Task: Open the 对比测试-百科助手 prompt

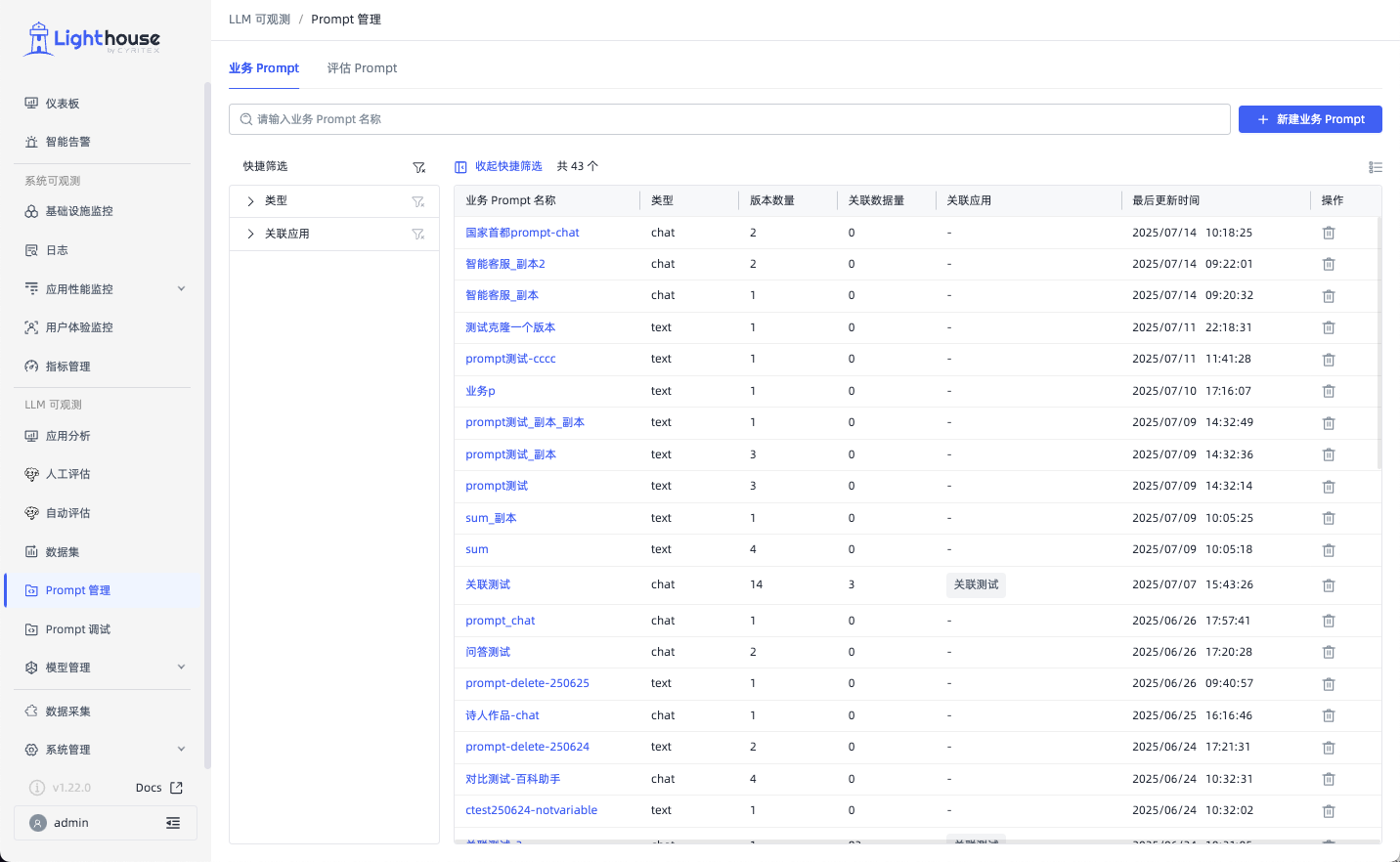Action: [x=513, y=779]
